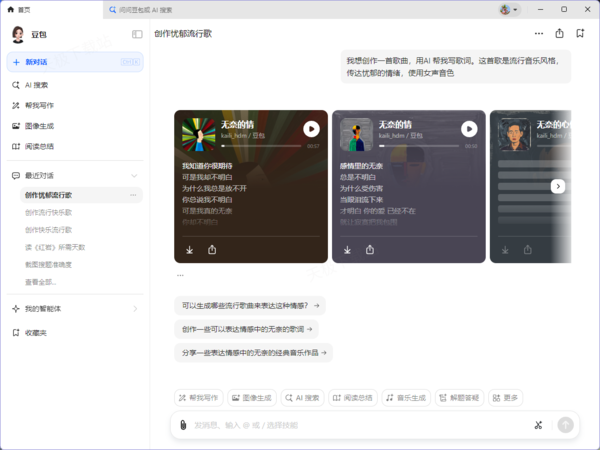Download the first song card
Image resolution: width=600 pixels, height=450 pixels.
pyautogui.click(x=190, y=250)
